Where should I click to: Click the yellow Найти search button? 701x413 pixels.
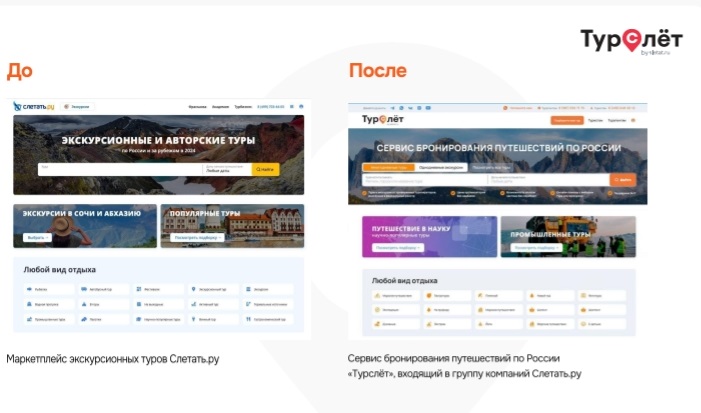pos(266,169)
